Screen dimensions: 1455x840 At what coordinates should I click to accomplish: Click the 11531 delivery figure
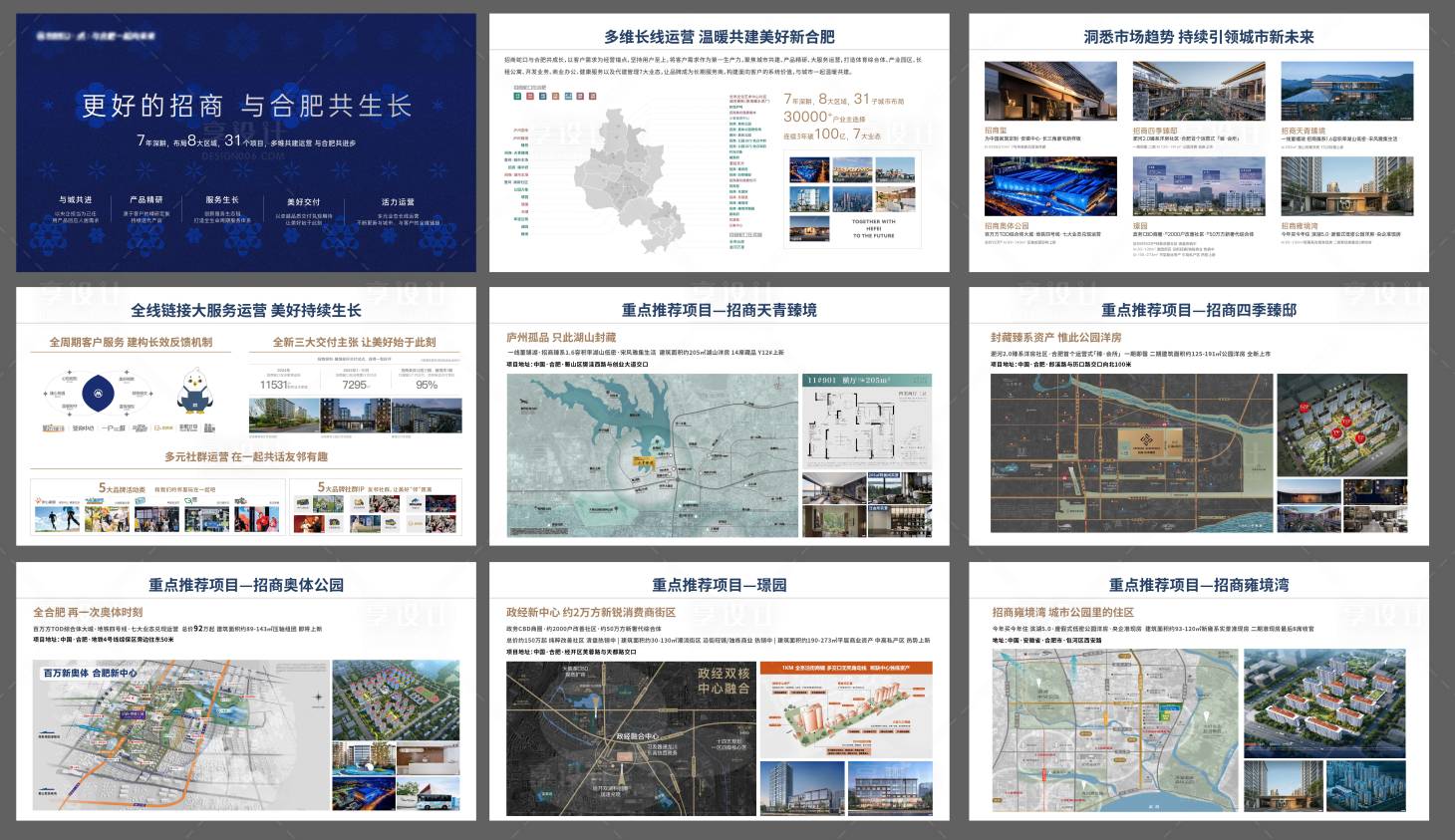pyautogui.click(x=274, y=385)
